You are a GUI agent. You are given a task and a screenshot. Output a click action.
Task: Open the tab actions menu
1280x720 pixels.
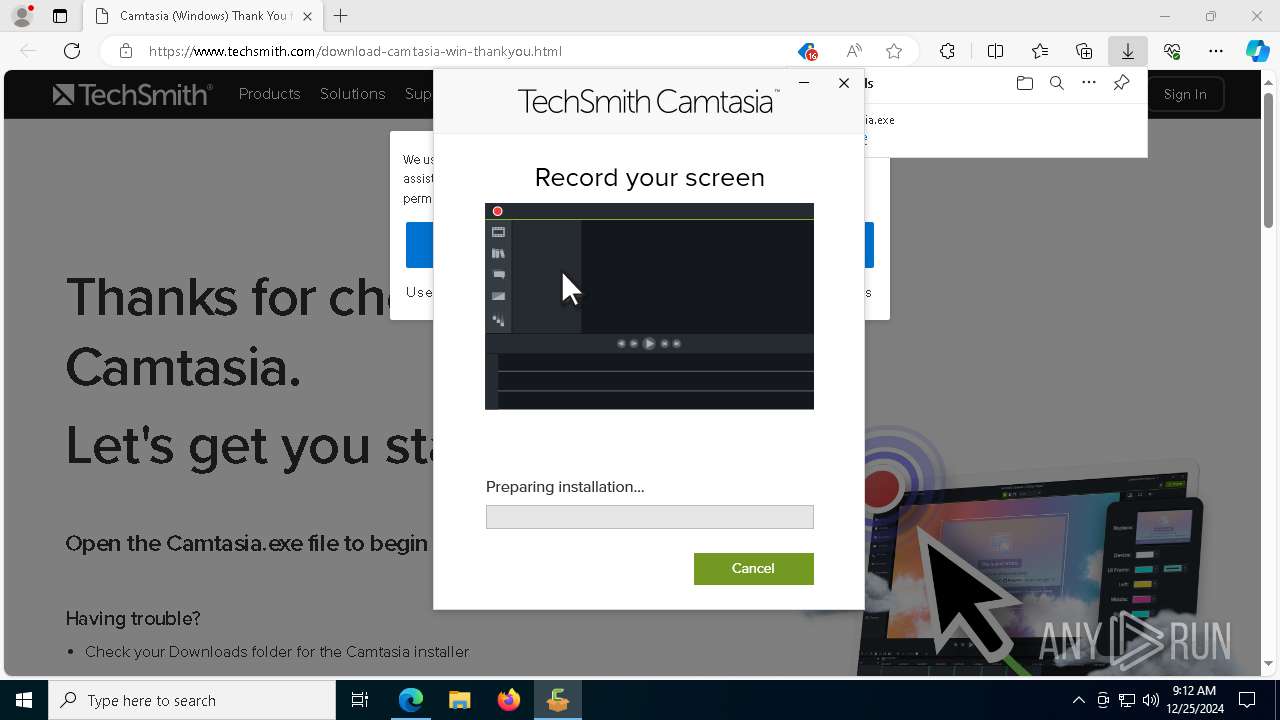coord(60,16)
